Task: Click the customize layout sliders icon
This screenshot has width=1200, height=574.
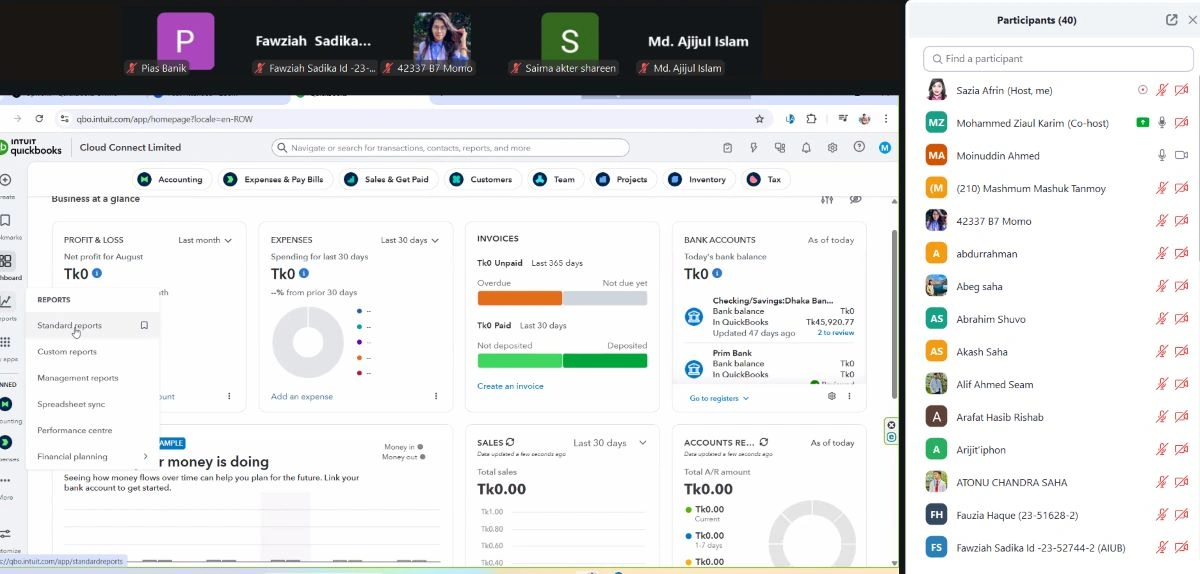Action: tap(826, 200)
